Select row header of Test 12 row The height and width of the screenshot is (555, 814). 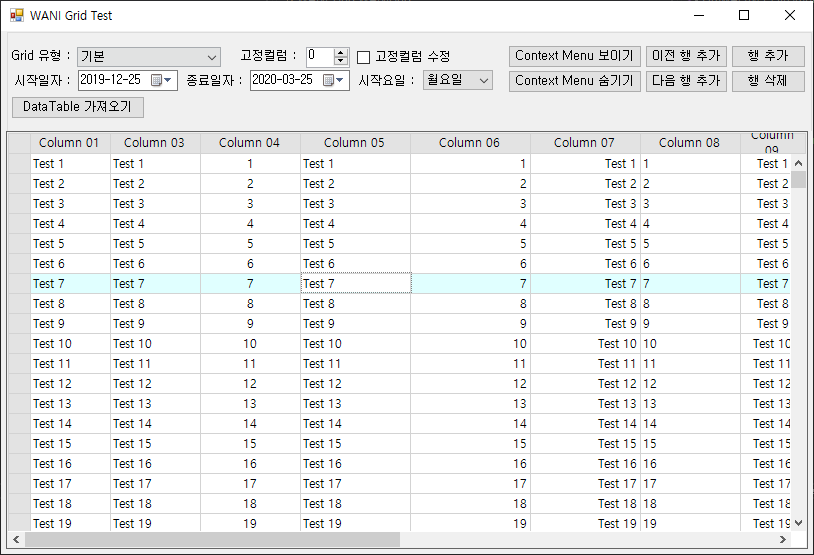tap(19, 384)
